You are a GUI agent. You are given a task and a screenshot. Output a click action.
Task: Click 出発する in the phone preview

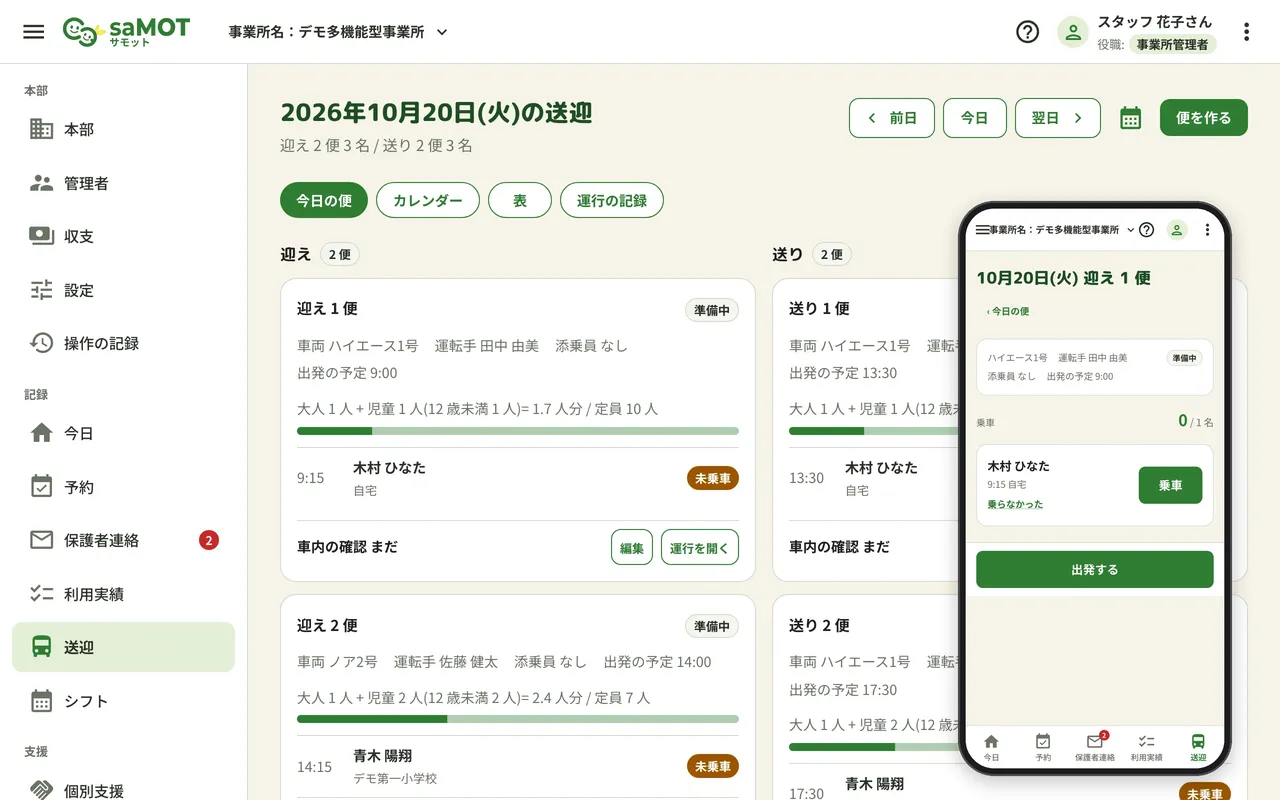[x=1095, y=569]
